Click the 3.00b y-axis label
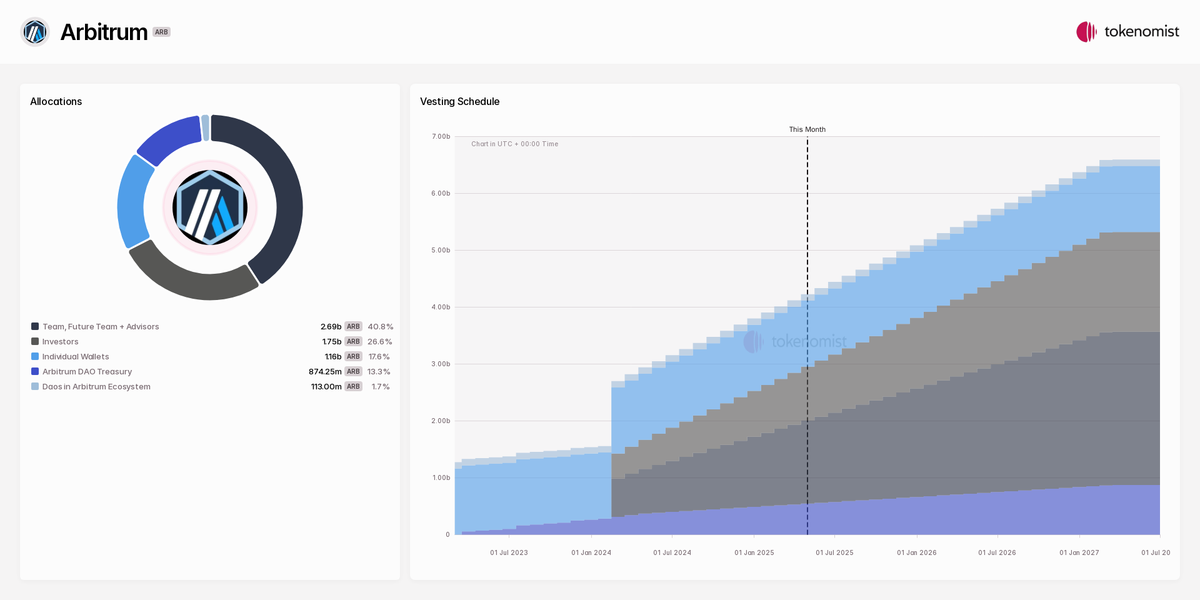The width and height of the screenshot is (1200, 600). pyautogui.click(x=440, y=364)
